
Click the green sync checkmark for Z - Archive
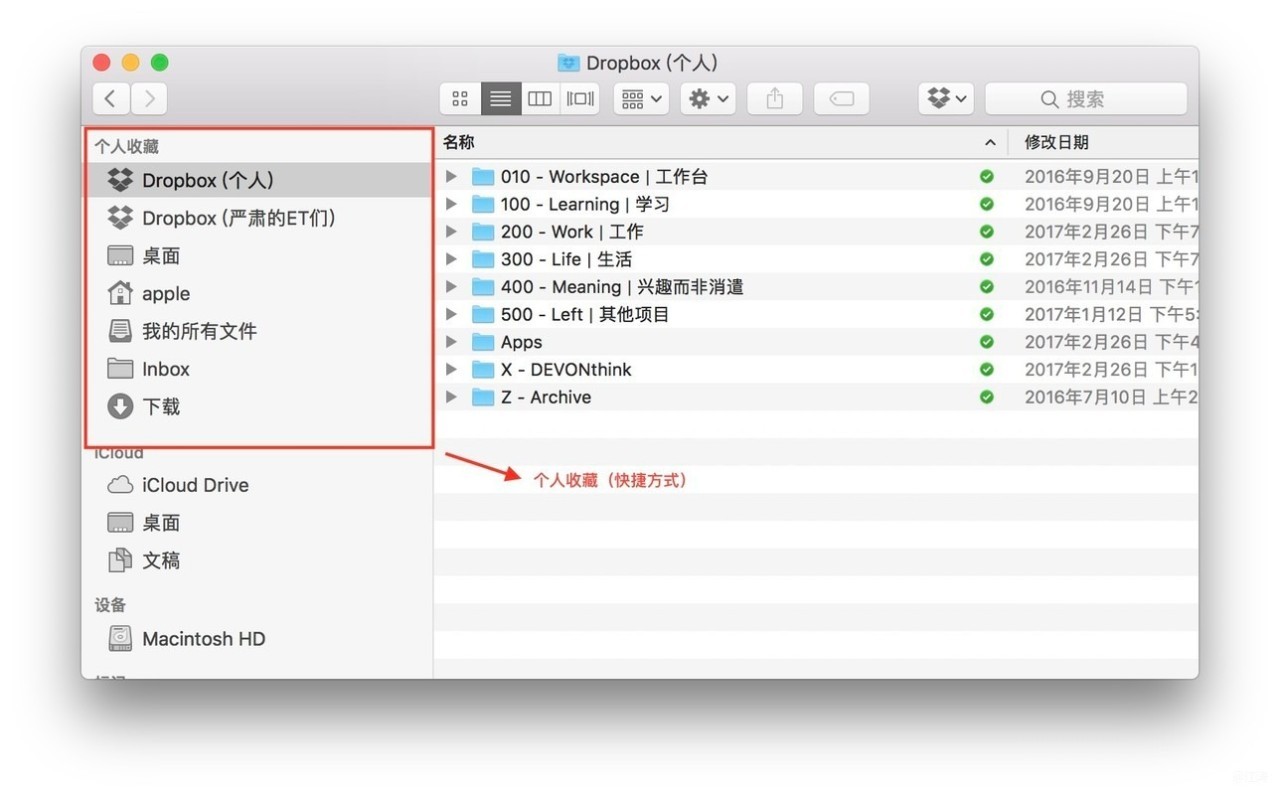987,397
